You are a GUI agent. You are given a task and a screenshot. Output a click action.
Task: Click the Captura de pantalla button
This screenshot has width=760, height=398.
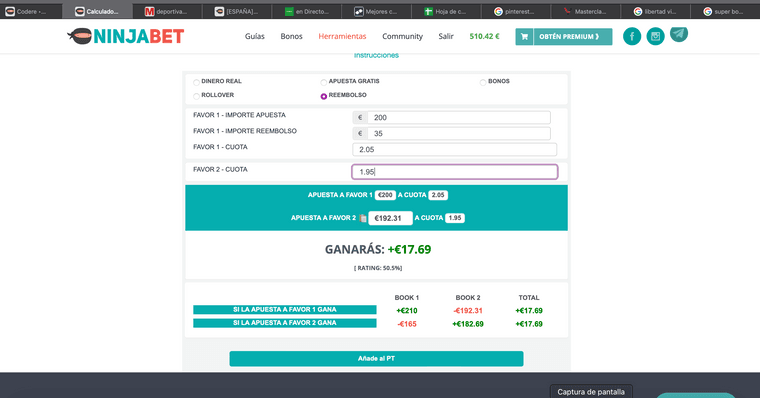[x=591, y=392]
